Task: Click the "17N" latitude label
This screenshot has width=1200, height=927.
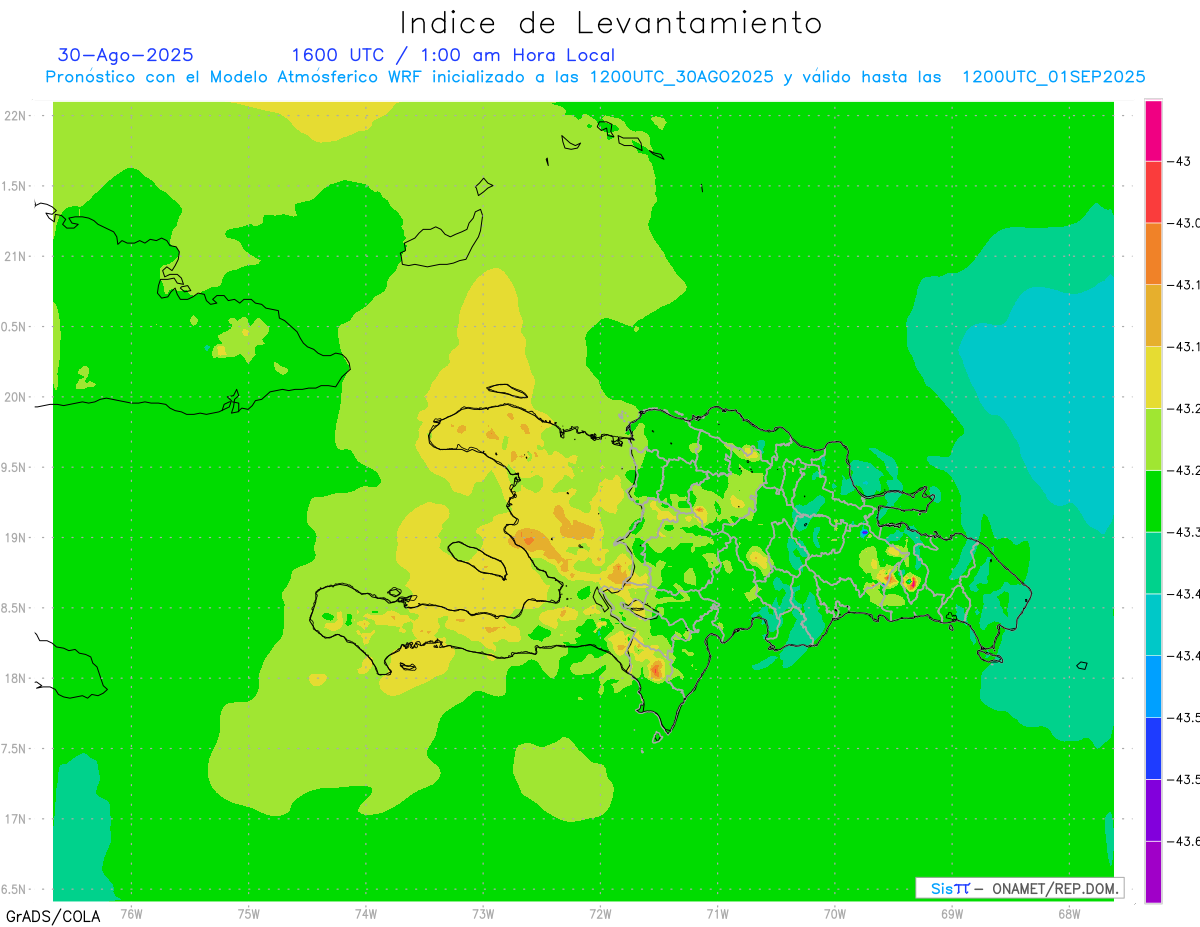Action: click(17, 819)
